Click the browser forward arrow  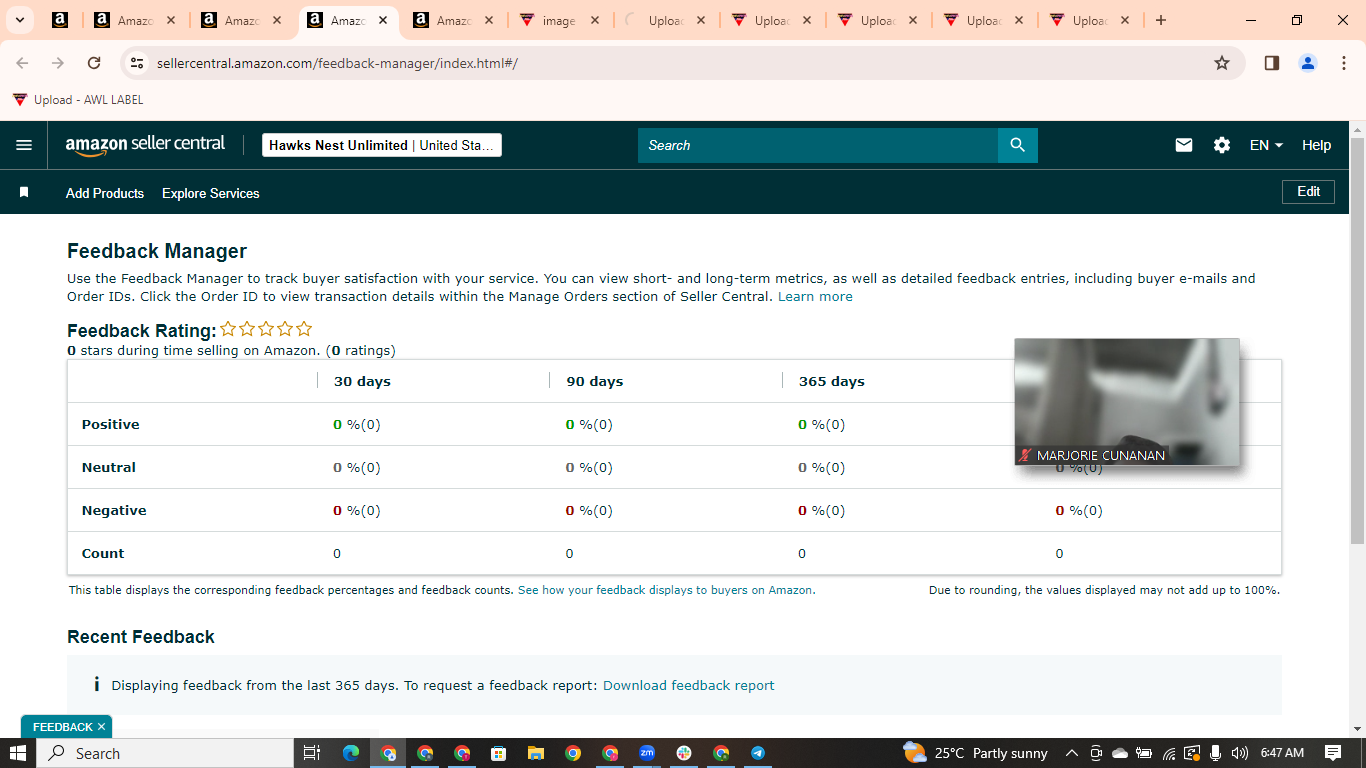tap(58, 63)
